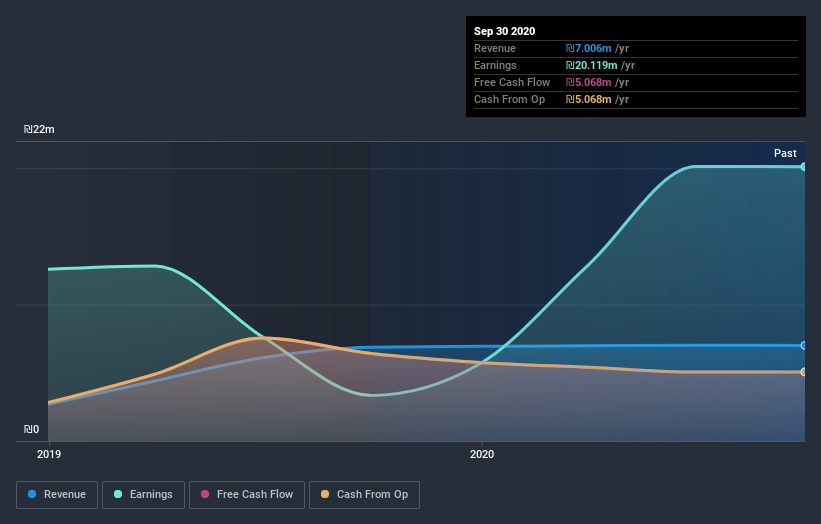This screenshot has height=524, width=821.
Task: Click the Free Cash Flow ₪5.068m value
Action: point(589,82)
